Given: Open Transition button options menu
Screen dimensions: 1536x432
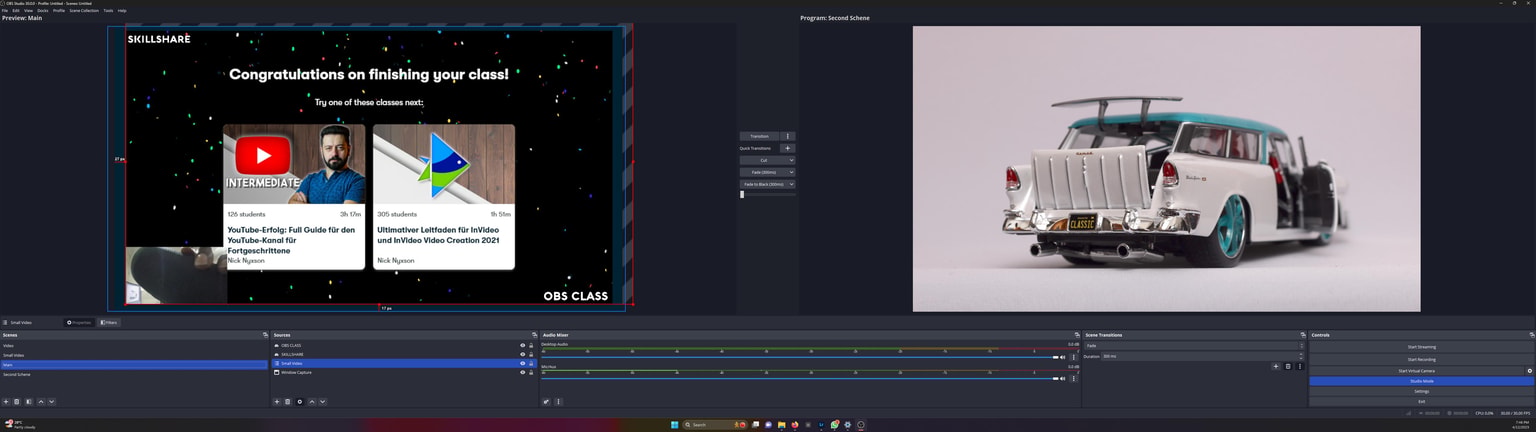Looking at the screenshot, I should [x=787, y=136].
